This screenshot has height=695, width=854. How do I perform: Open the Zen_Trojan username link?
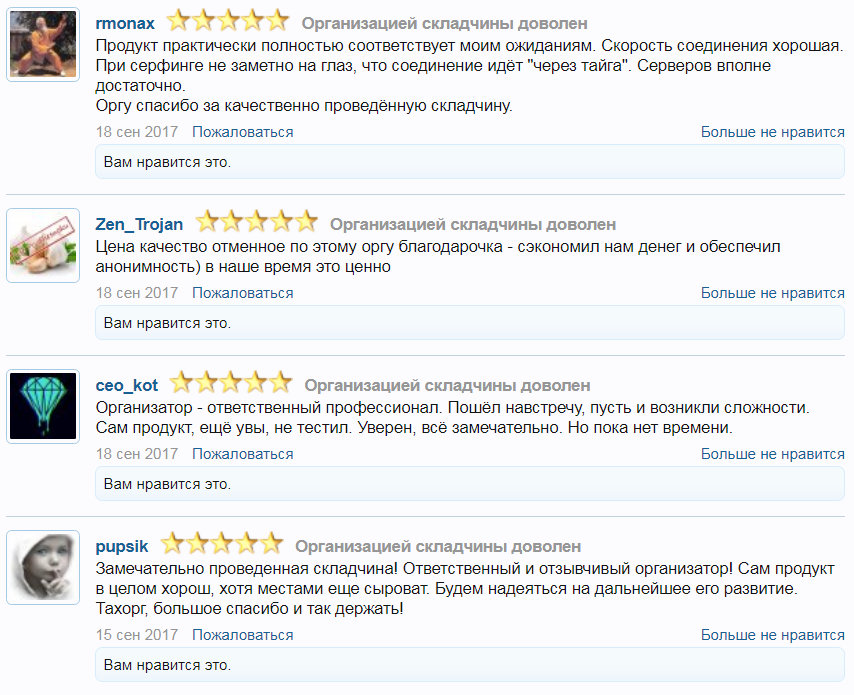pyautogui.click(x=139, y=224)
